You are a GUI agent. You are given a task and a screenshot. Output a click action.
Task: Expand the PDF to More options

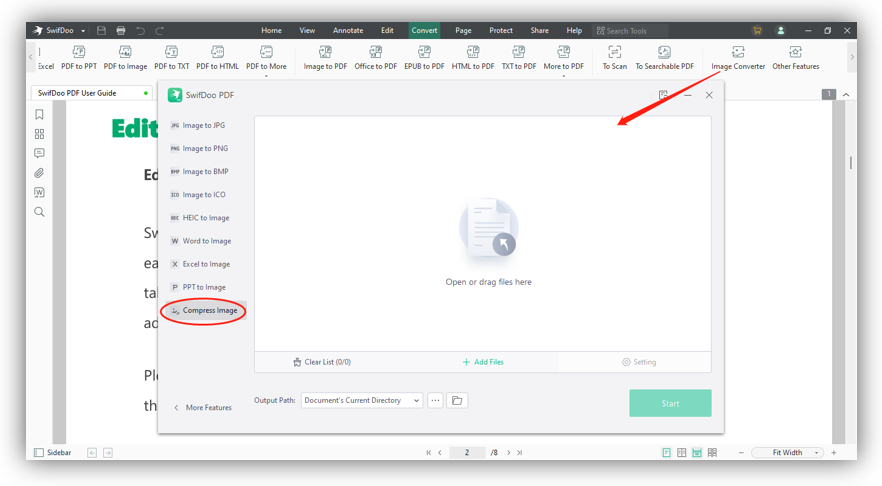[x=266, y=60]
